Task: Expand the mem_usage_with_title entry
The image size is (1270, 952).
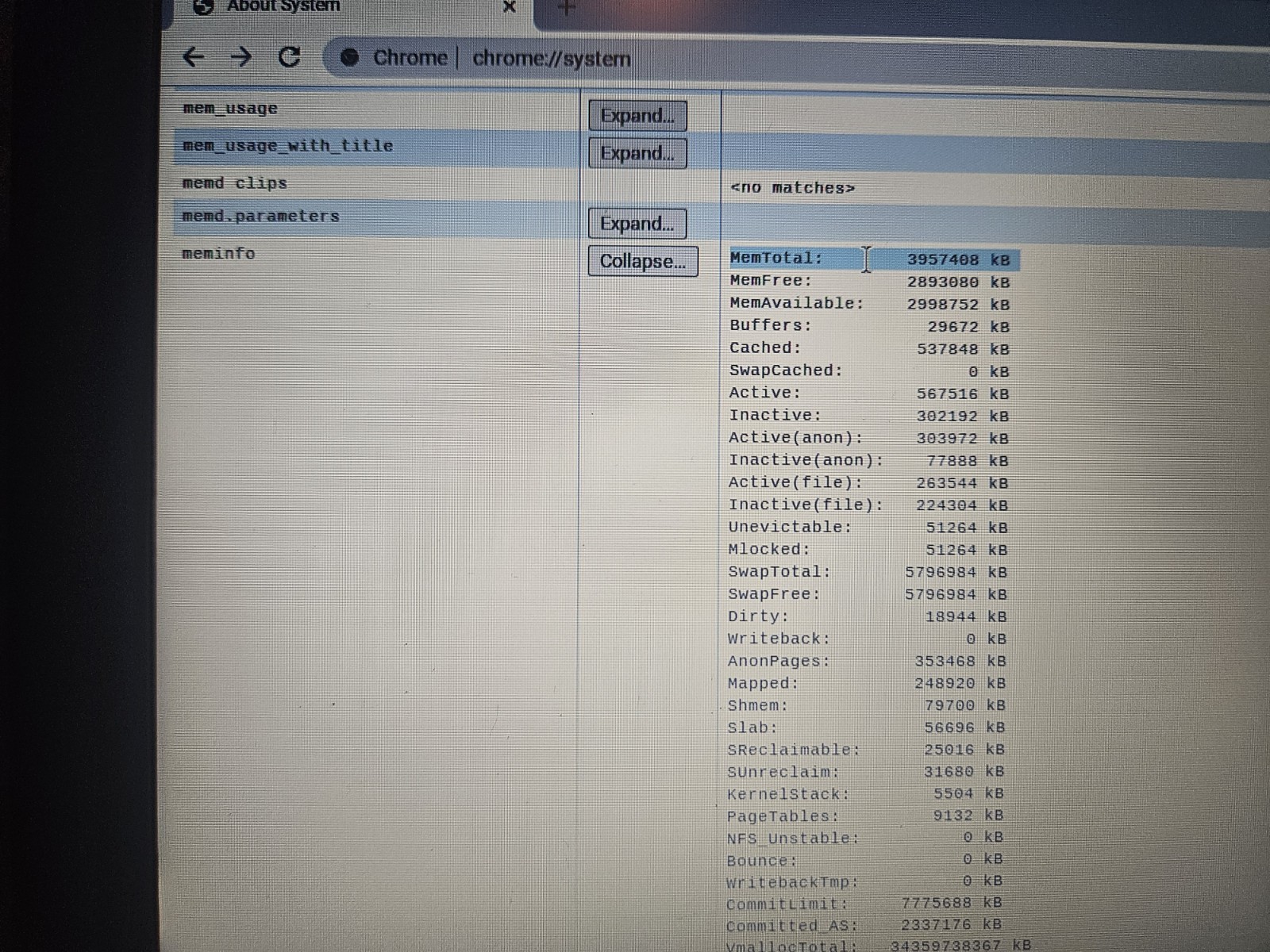Action: pos(637,153)
